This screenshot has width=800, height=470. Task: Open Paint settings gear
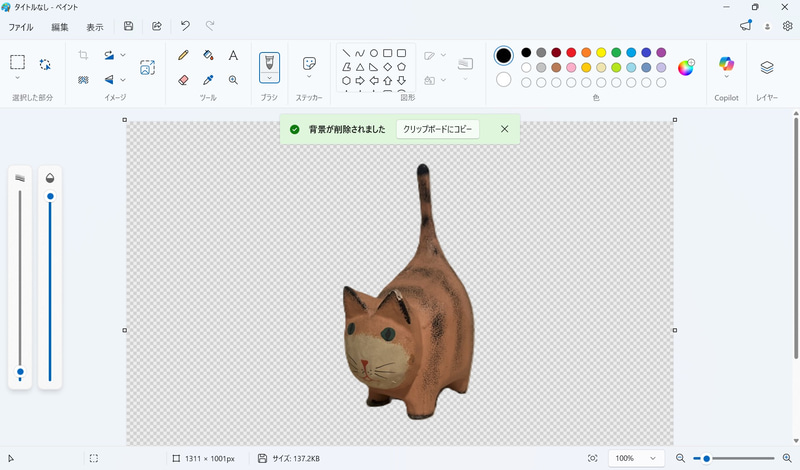click(x=787, y=26)
